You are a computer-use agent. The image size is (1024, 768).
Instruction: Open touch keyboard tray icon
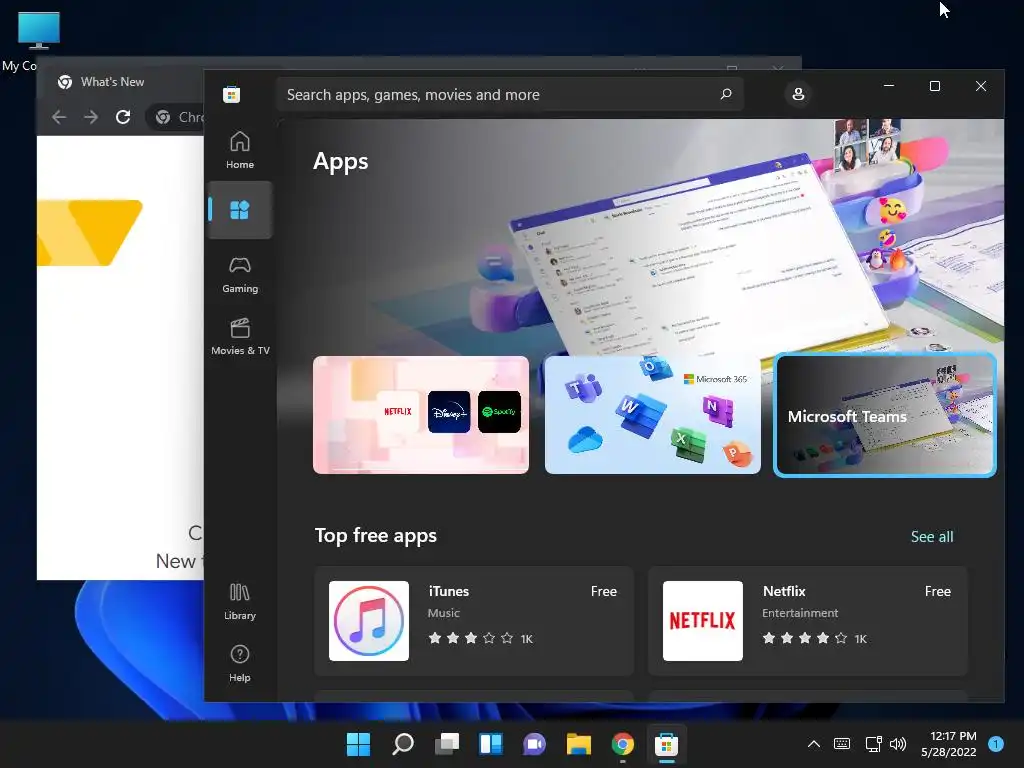click(842, 744)
